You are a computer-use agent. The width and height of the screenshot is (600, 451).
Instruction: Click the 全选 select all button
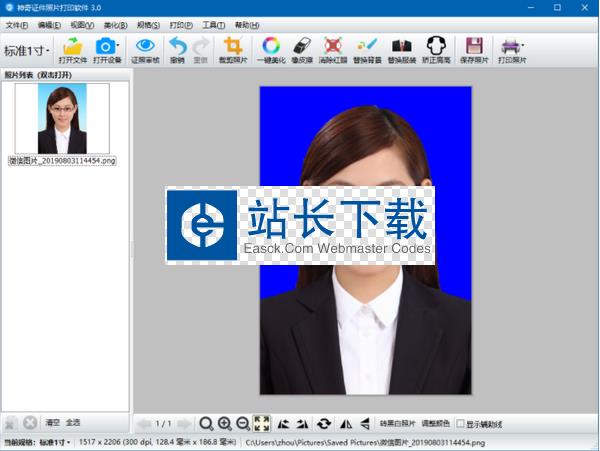73,423
